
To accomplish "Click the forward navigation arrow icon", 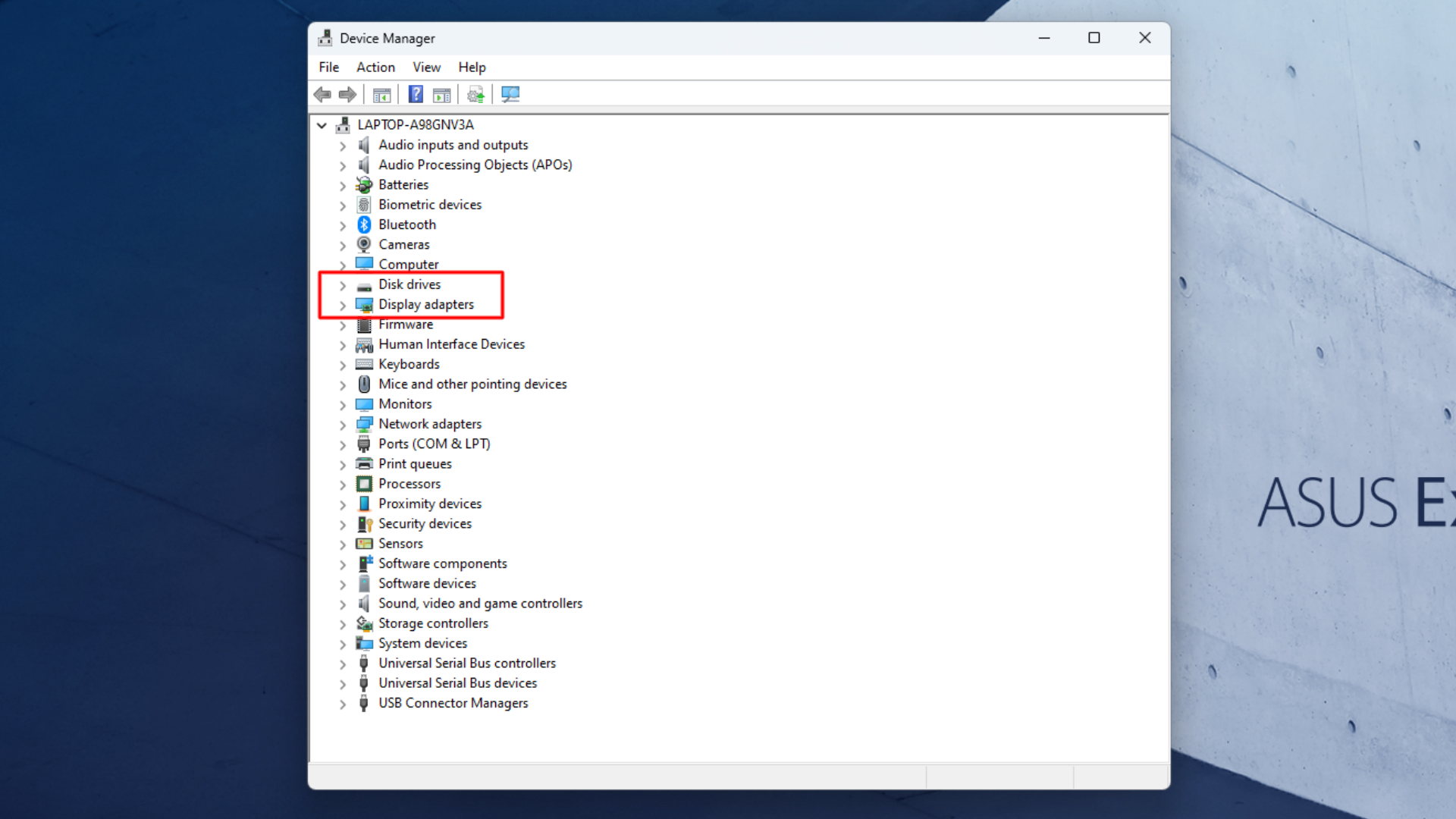I will point(347,94).
